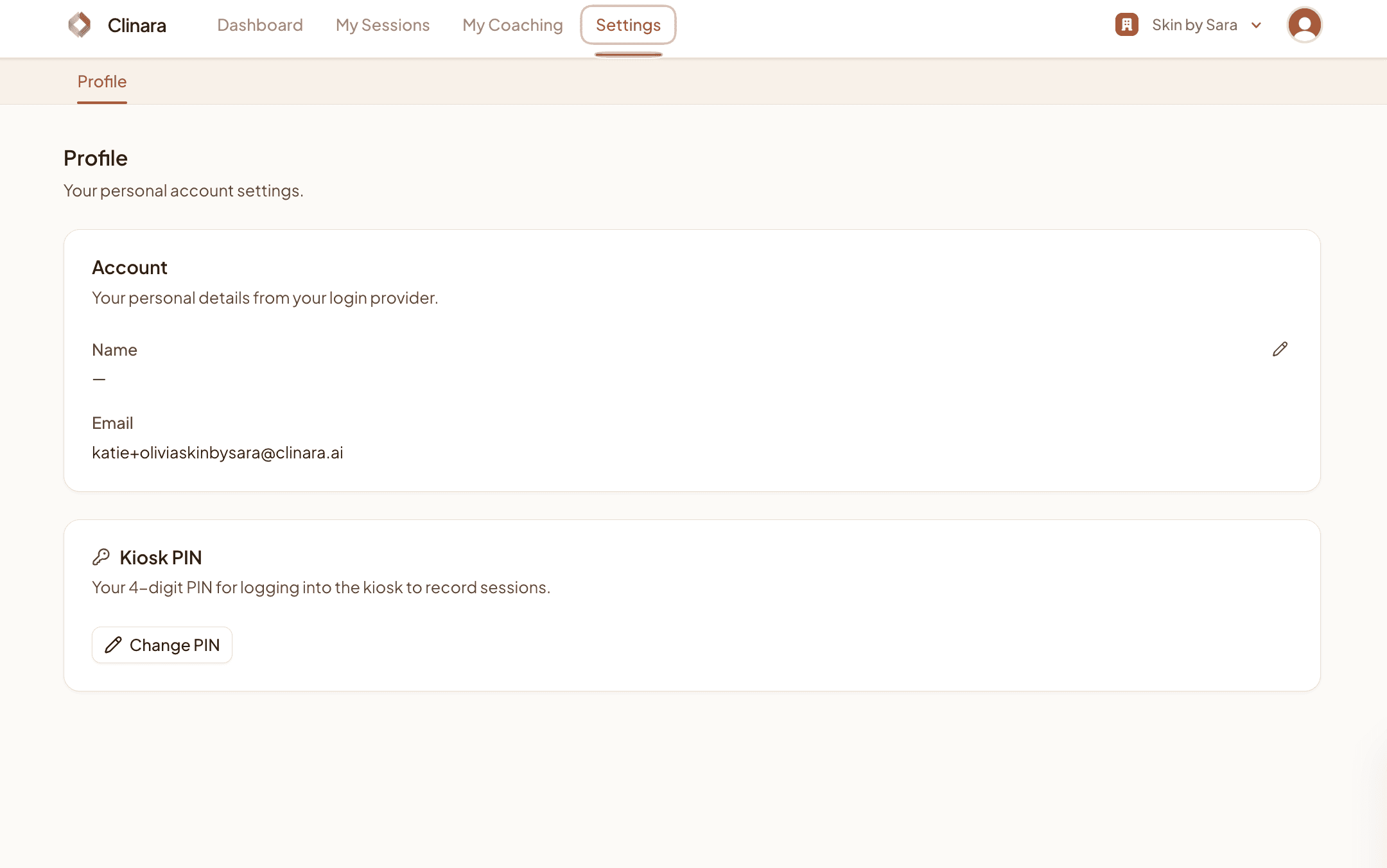Image resolution: width=1387 pixels, height=868 pixels.
Task: Click the Account section heading
Action: [x=130, y=268]
